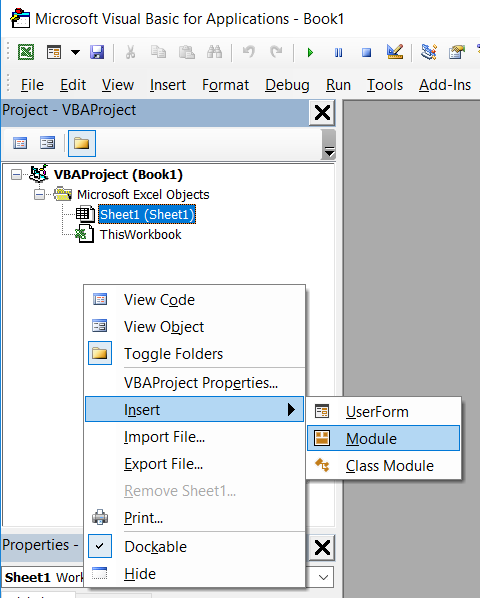Open the Properties object combo box arrow
This screenshot has height=598, width=480.
pyautogui.click(x=323, y=577)
